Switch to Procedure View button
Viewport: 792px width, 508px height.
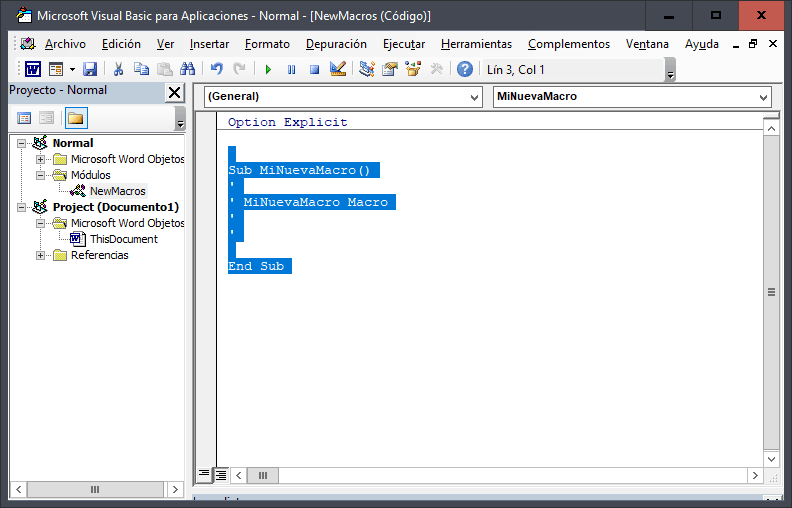point(204,475)
